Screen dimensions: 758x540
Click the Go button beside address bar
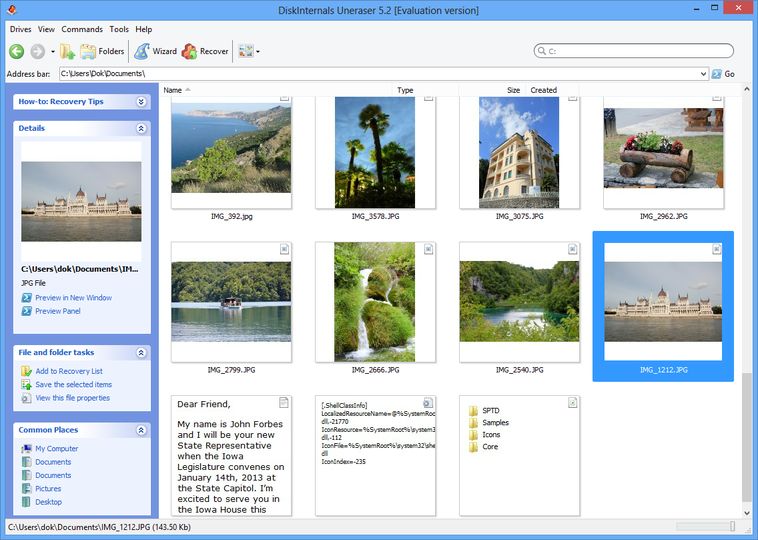coord(723,74)
